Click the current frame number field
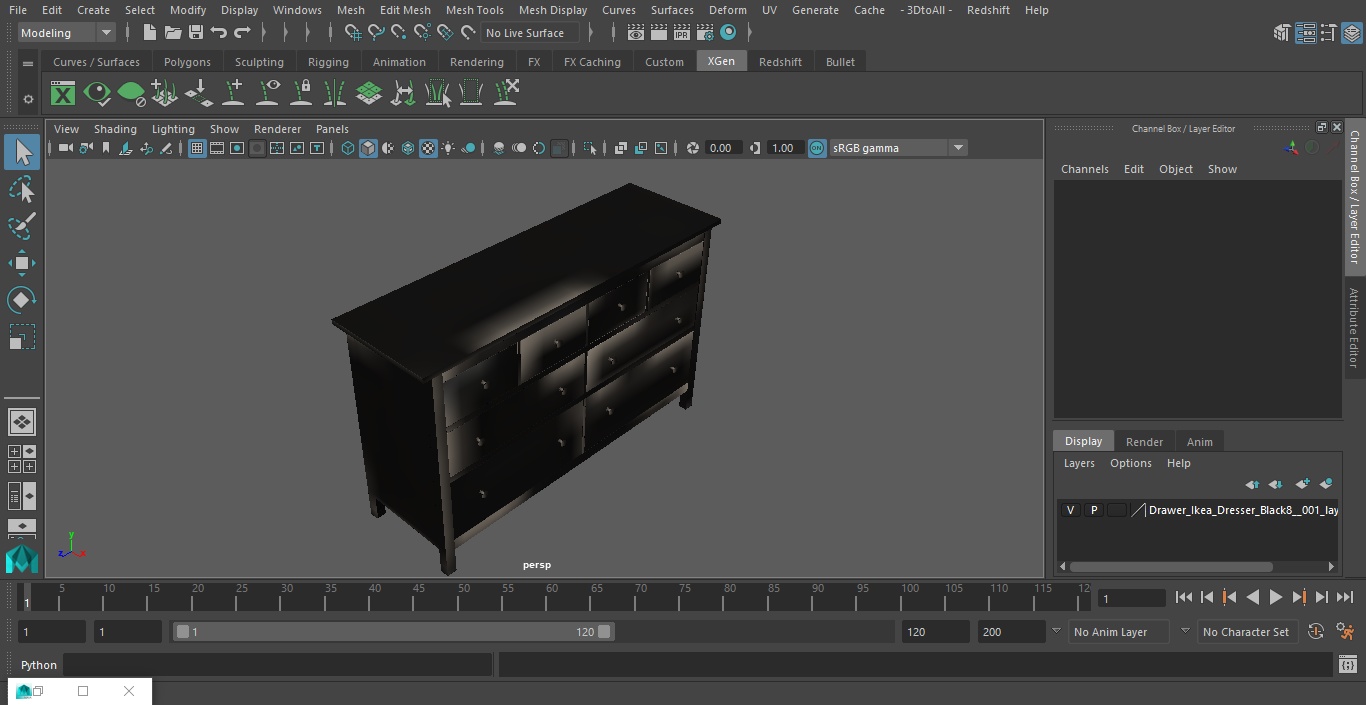The width and height of the screenshot is (1366, 705). pyautogui.click(x=1131, y=598)
